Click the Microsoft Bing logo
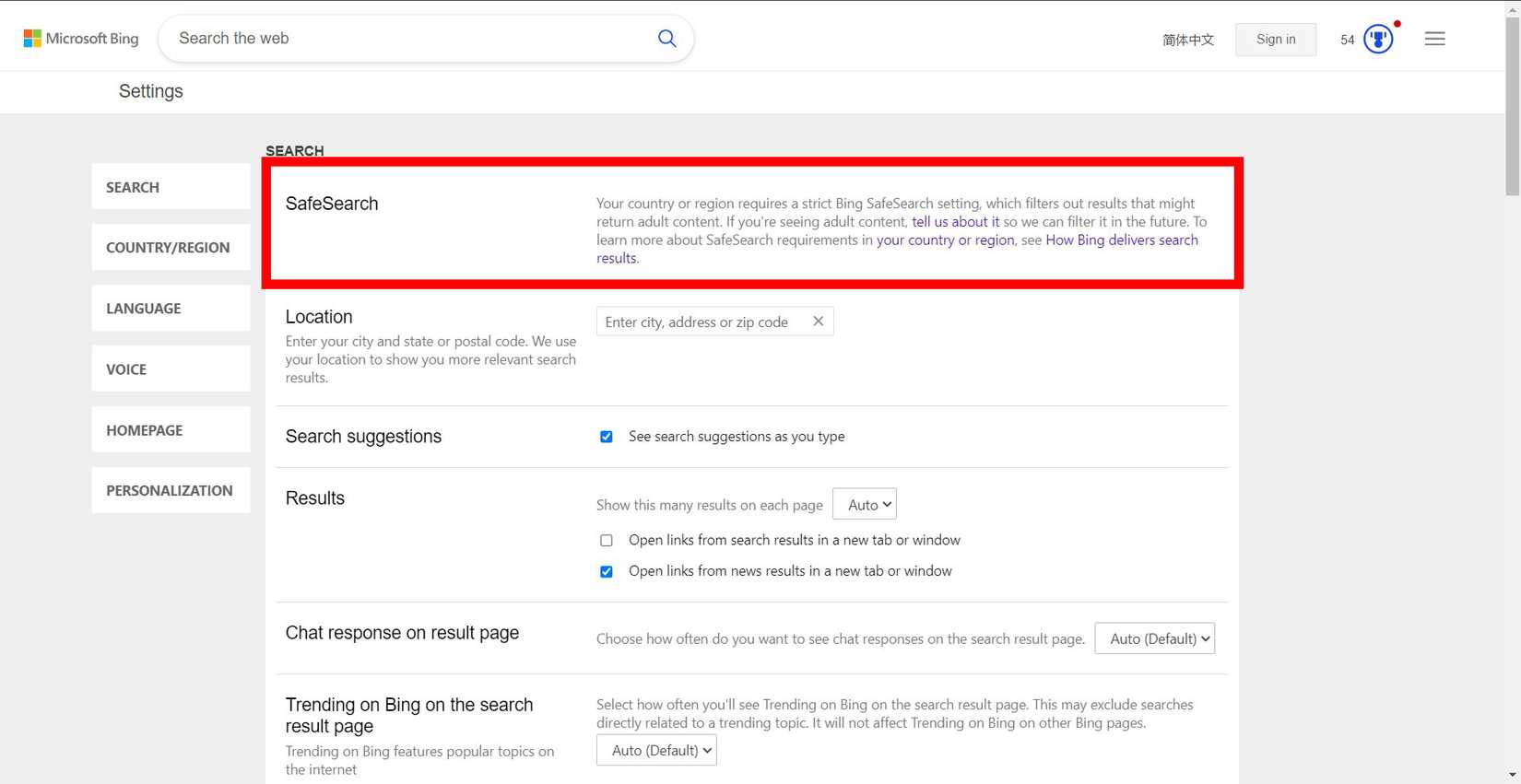 [81, 39]
